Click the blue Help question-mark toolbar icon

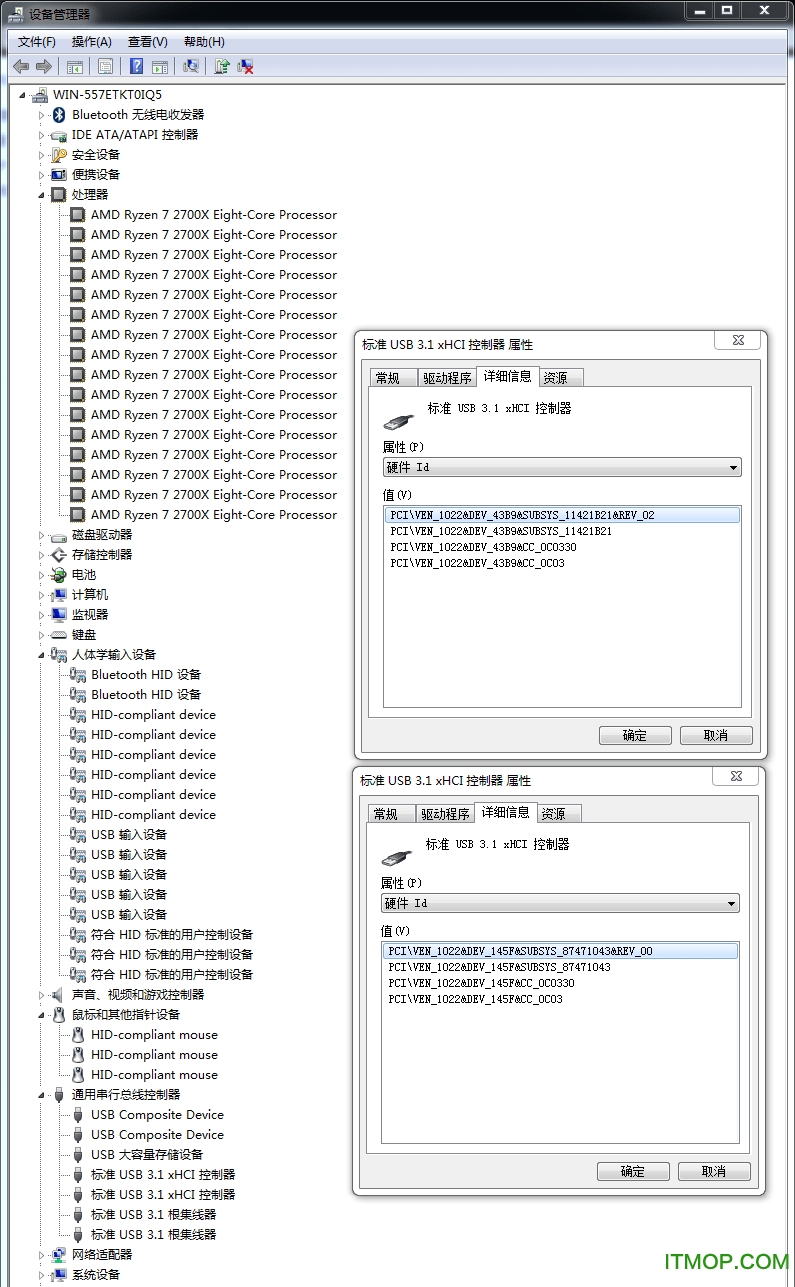click(x=137, y=67)
